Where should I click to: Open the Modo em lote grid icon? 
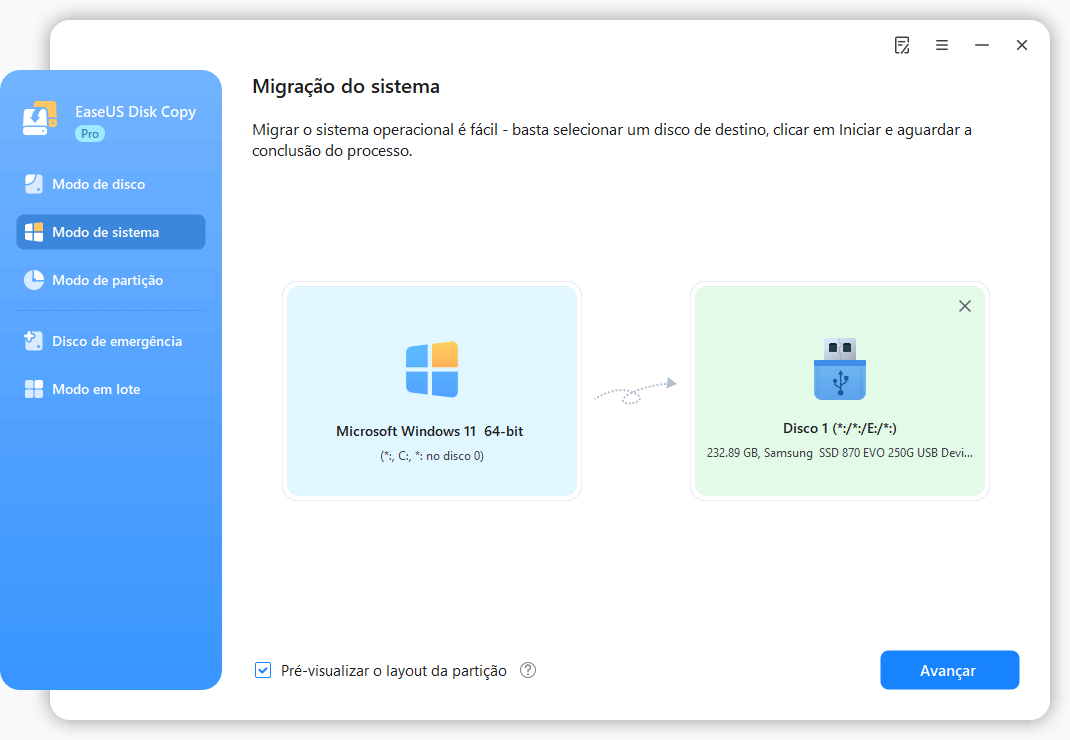(33, 389)
